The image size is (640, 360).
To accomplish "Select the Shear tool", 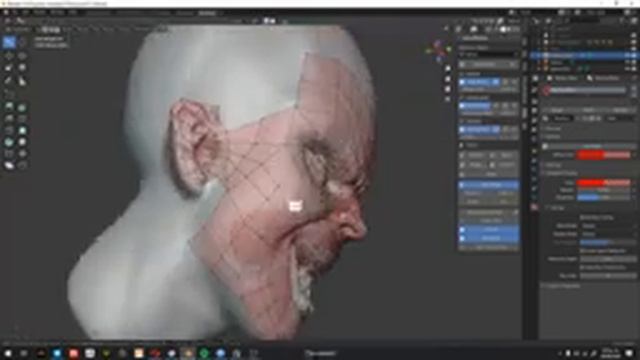I will 9,165.
